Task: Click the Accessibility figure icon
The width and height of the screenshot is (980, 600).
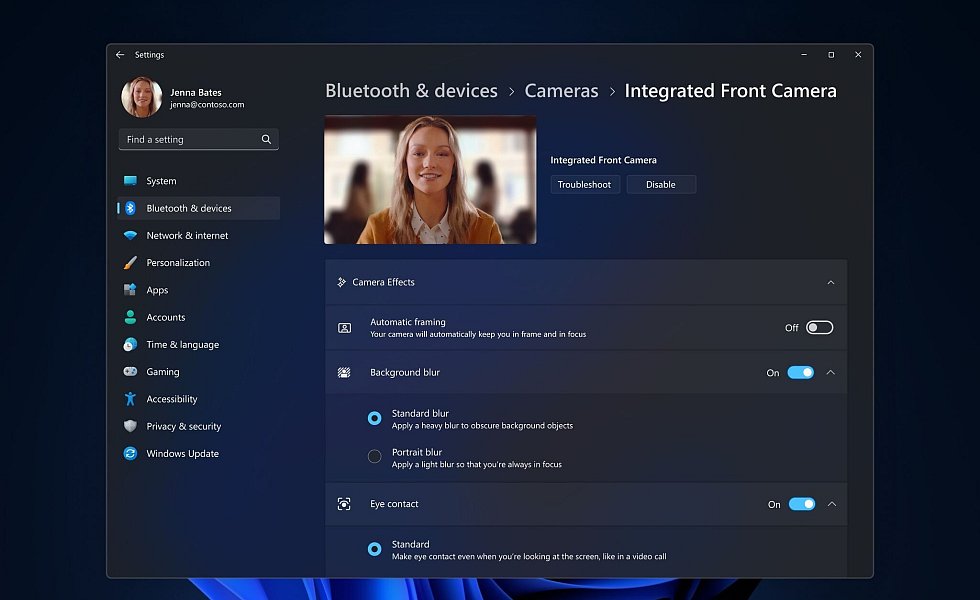Action: 130,399
